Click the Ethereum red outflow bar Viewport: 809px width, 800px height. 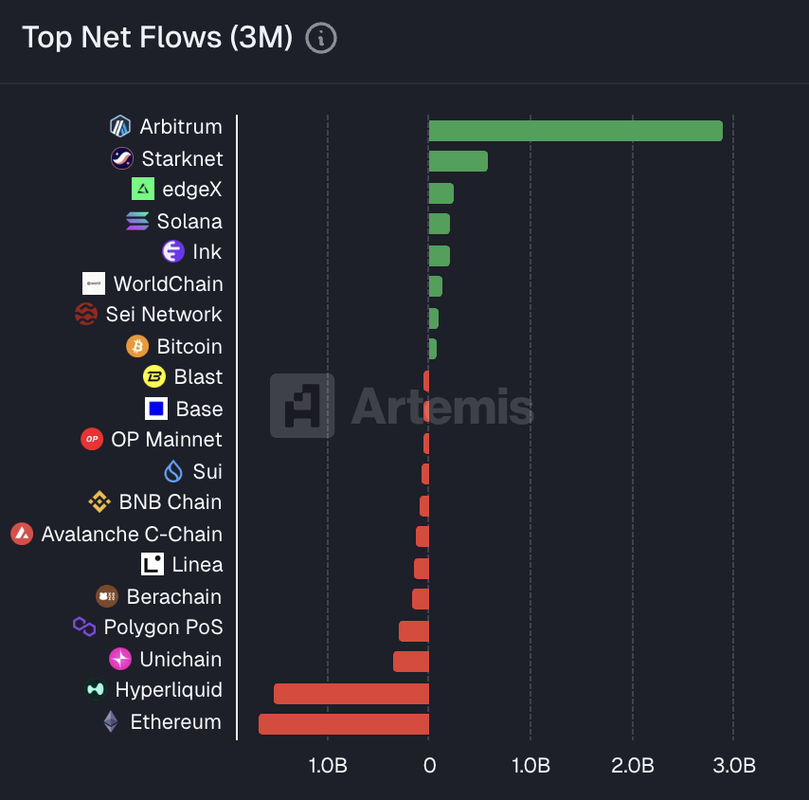(343, 724)
